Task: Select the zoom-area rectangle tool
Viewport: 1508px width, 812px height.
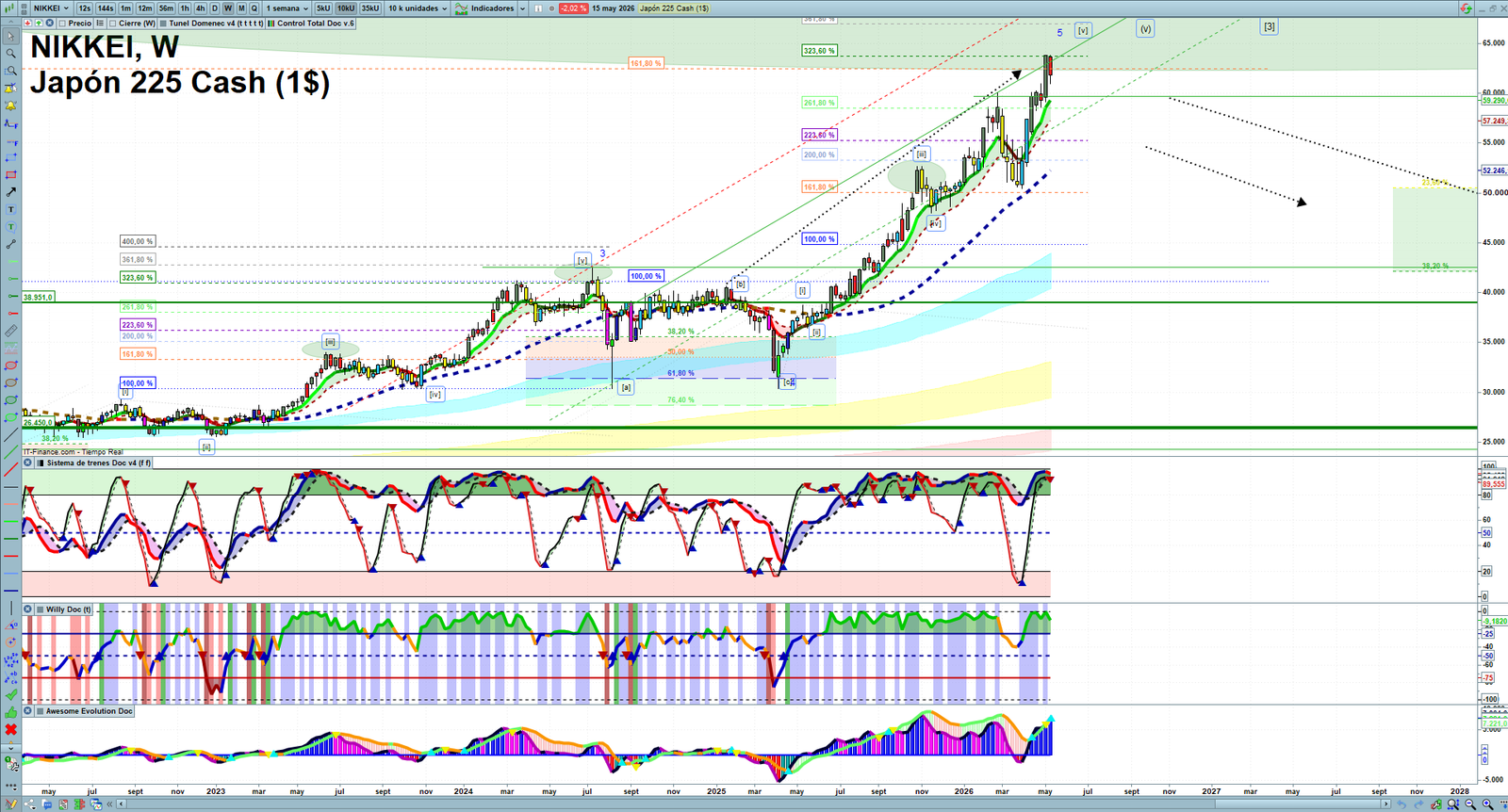Action: [10, 71]
